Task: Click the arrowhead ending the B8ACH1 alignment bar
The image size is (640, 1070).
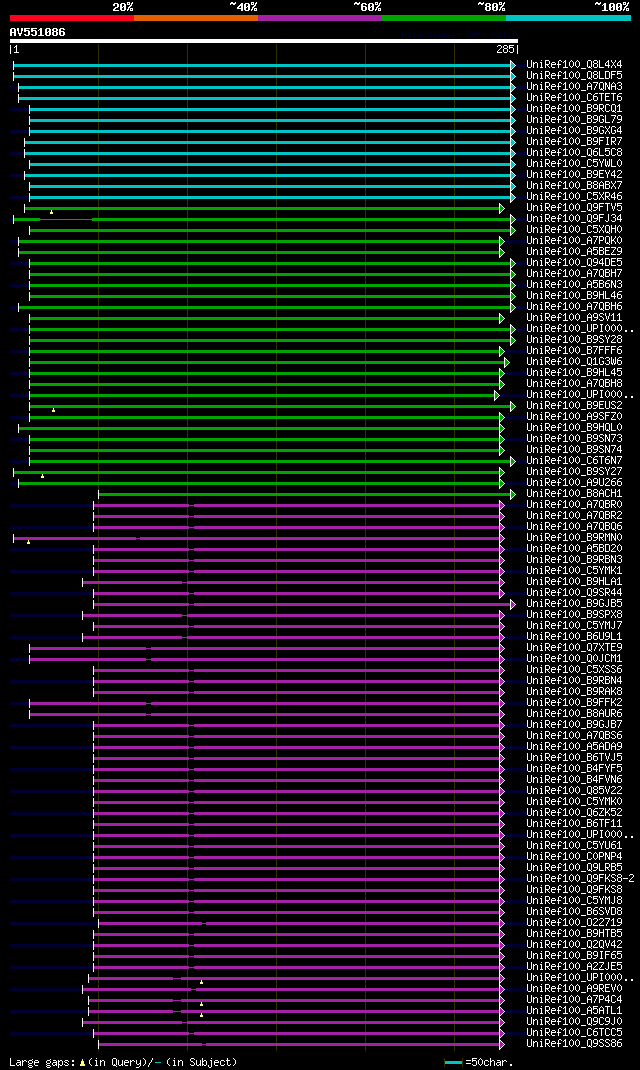Action: pyautogui.click(x=513, y=494)
